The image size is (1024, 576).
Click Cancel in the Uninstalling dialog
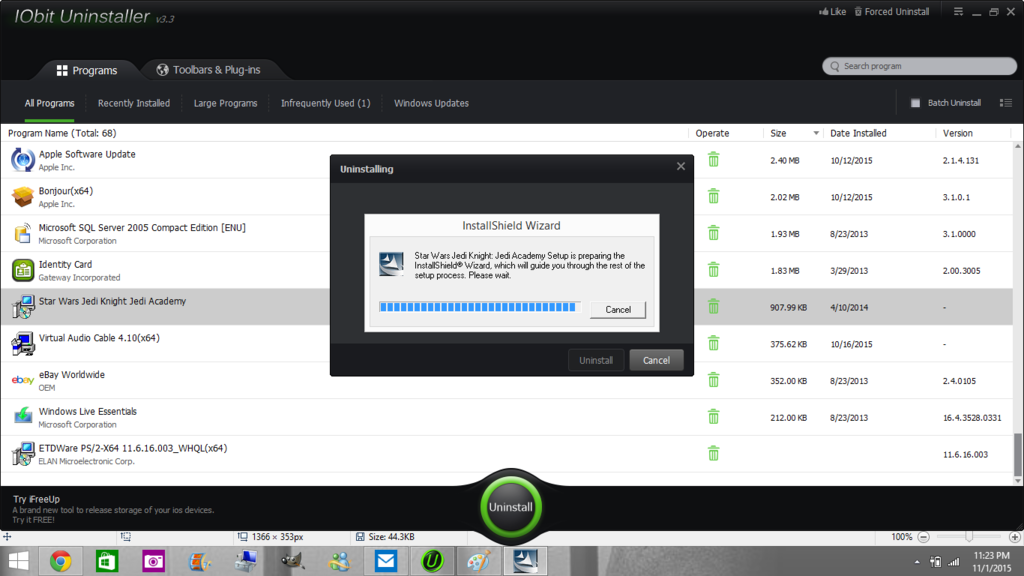pos(656,360)
